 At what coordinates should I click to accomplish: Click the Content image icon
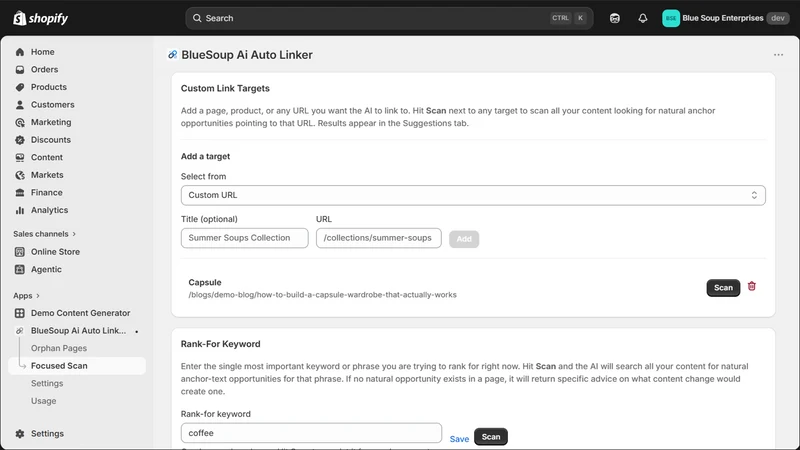pos(20,158)
